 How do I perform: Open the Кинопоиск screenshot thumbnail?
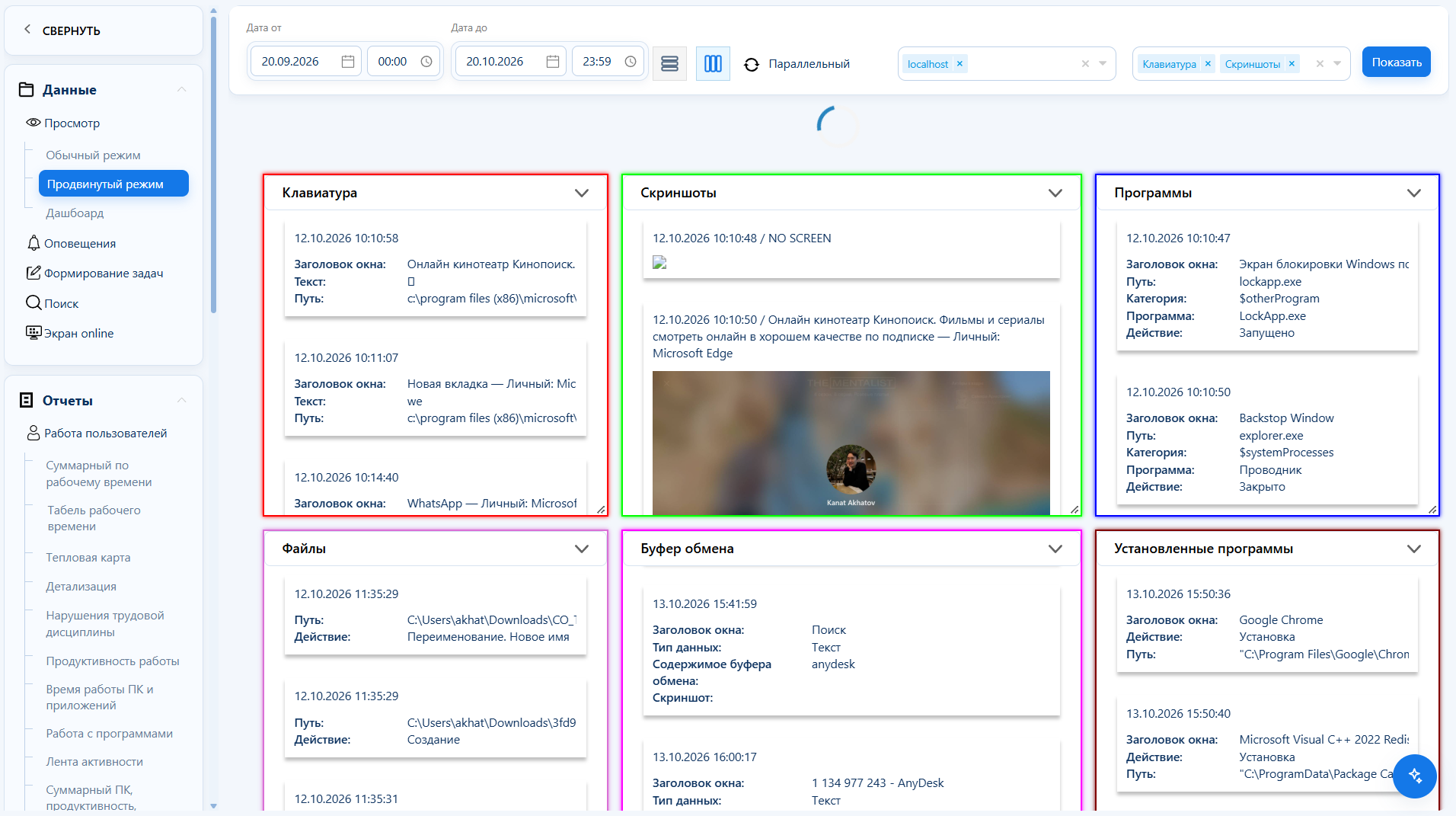[x=851, y=443]
